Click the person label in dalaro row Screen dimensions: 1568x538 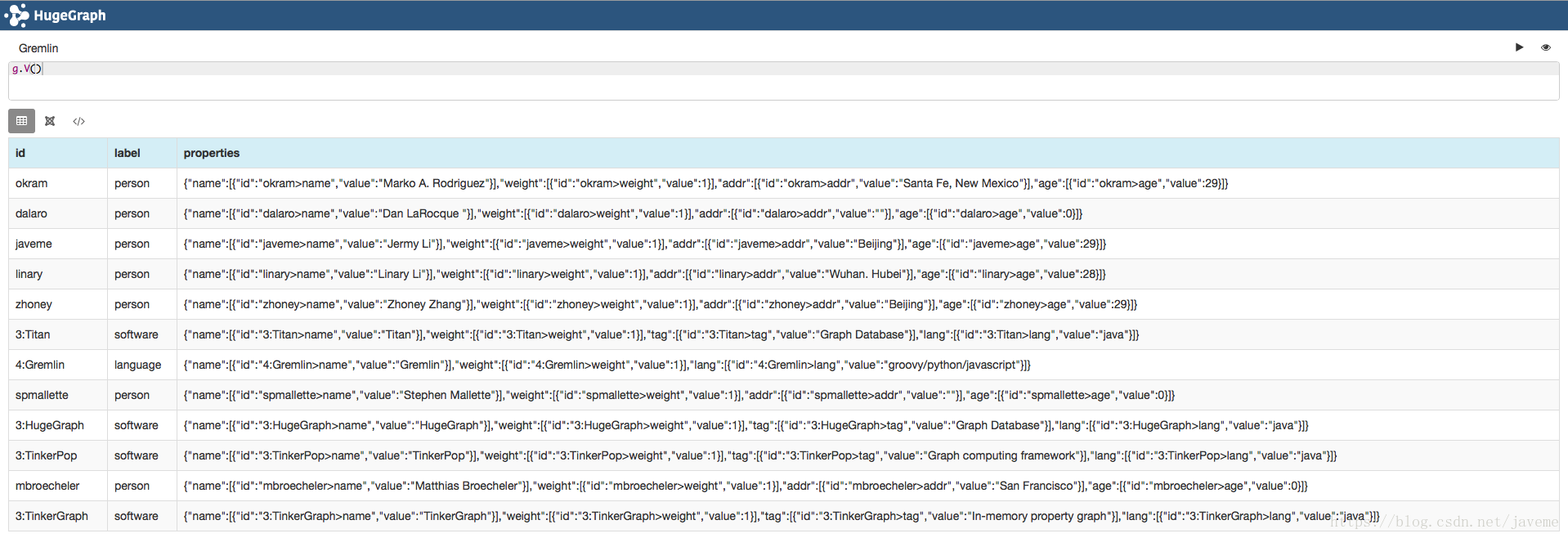point(132,213)
